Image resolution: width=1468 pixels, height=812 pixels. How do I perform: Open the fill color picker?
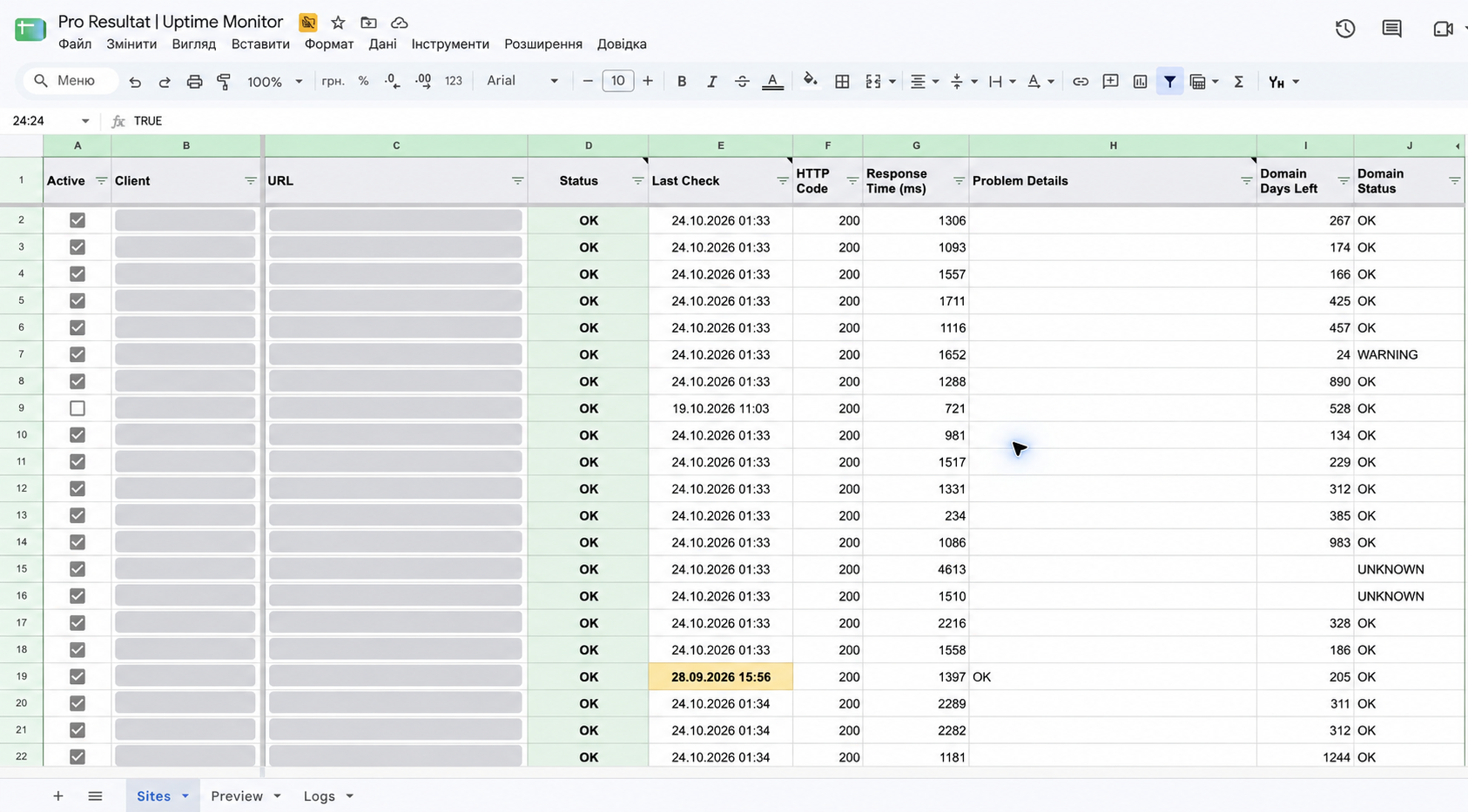pos(811,81)
